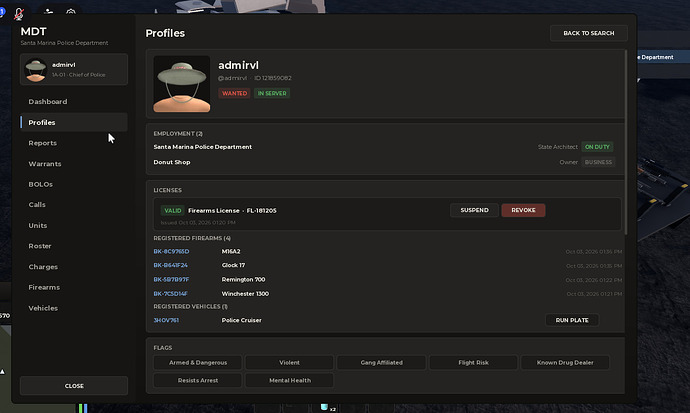
Task: Open the Dashboard section
Action: click(x=74, y=102)
